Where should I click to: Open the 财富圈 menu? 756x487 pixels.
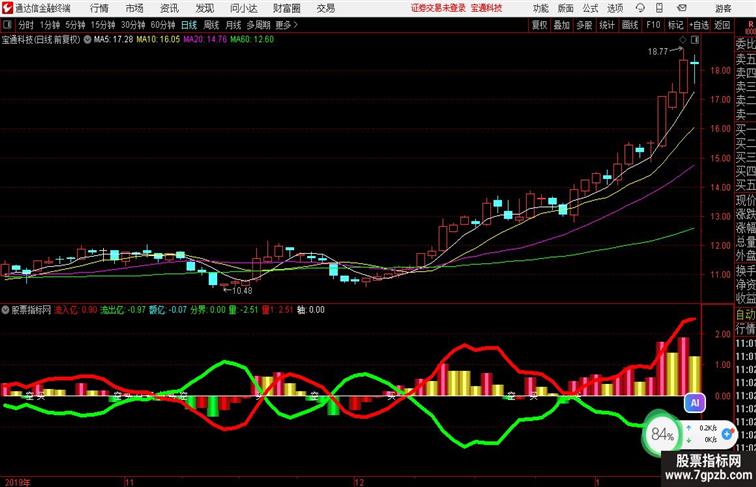point(286,8)
